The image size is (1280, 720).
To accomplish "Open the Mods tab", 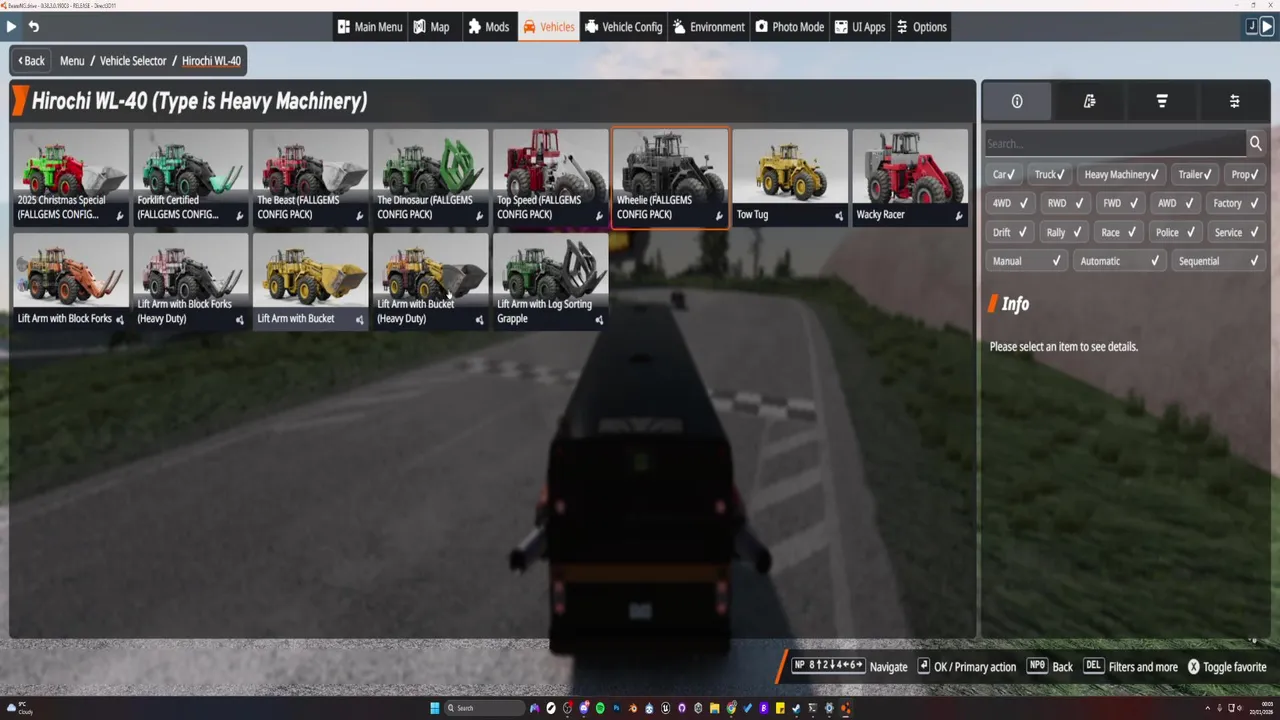I will click(489, 27).
